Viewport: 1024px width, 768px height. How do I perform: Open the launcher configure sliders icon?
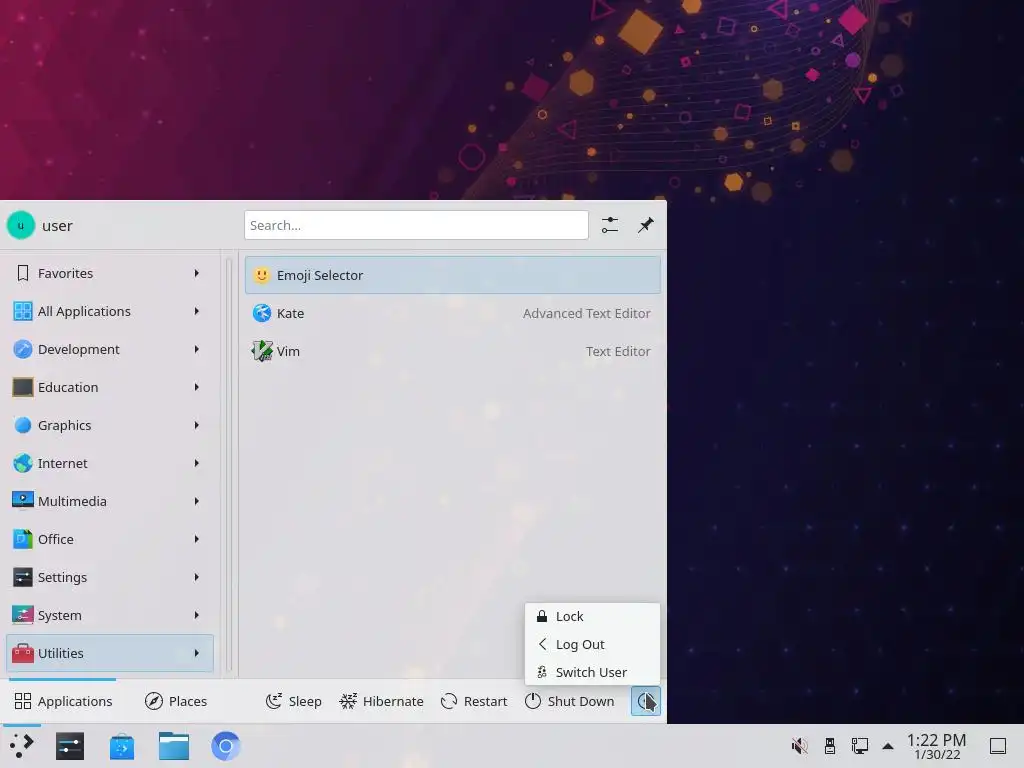point(609,225)
